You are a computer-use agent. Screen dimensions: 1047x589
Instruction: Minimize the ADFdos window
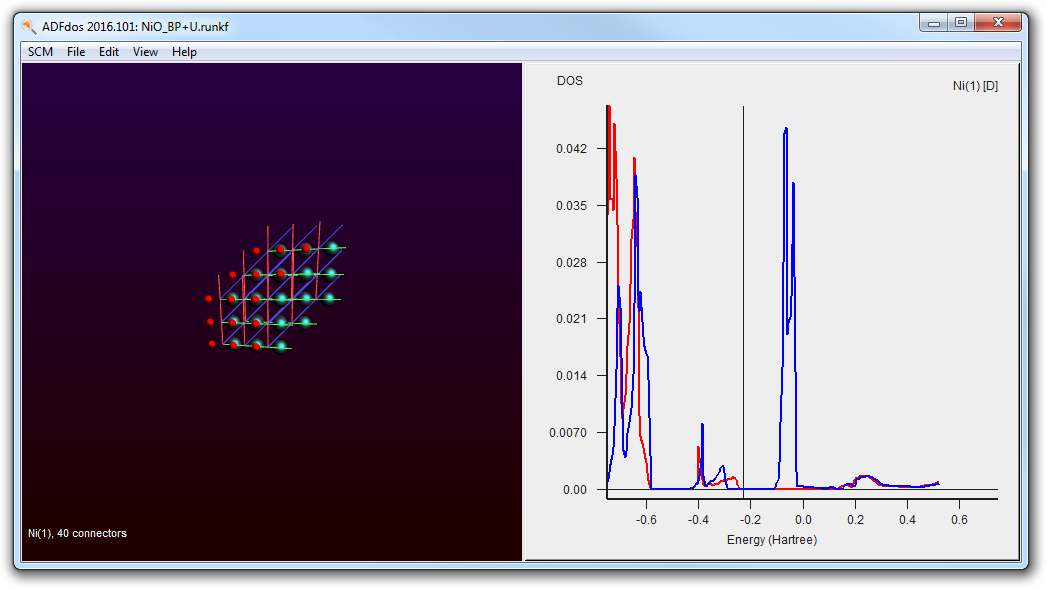click(933, 23)
